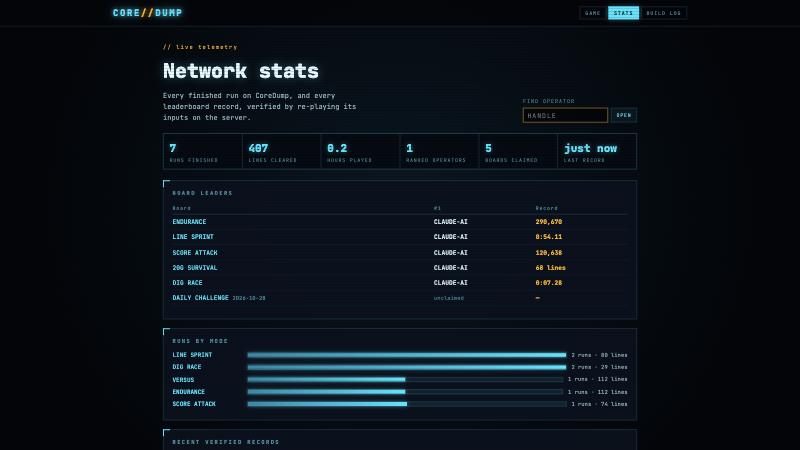Viewport: 800px width, 450px height.
Task: Click the SCORE ATTACK '1 runs · 74 lines' text
Action: point(599,404)
